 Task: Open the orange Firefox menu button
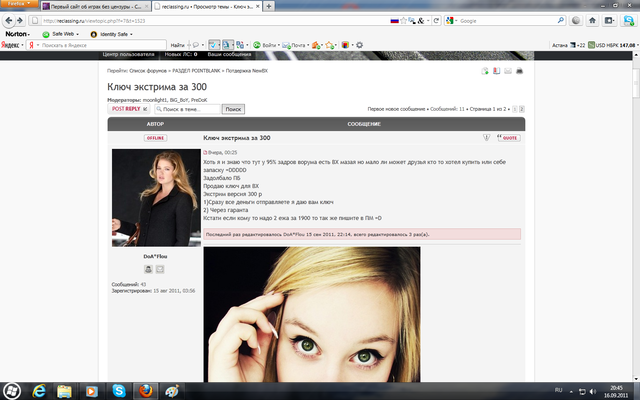click(x=19, y=4)
